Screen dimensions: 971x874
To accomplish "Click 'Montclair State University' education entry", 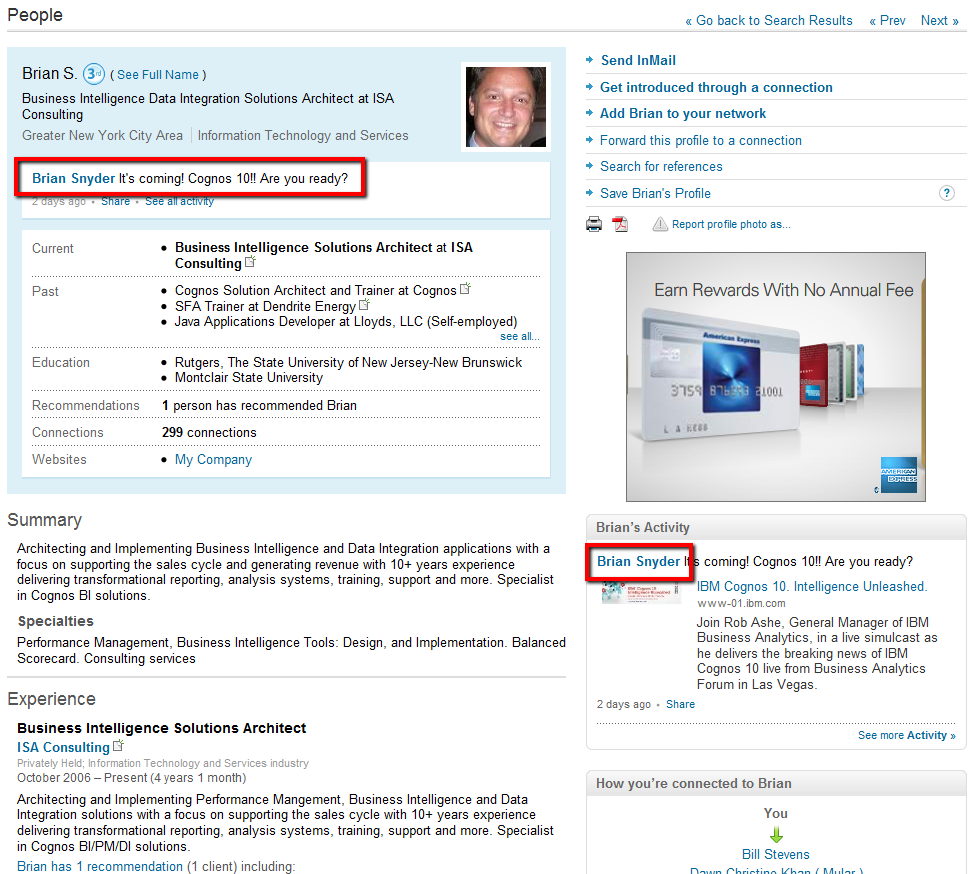I will pos(249,378).
